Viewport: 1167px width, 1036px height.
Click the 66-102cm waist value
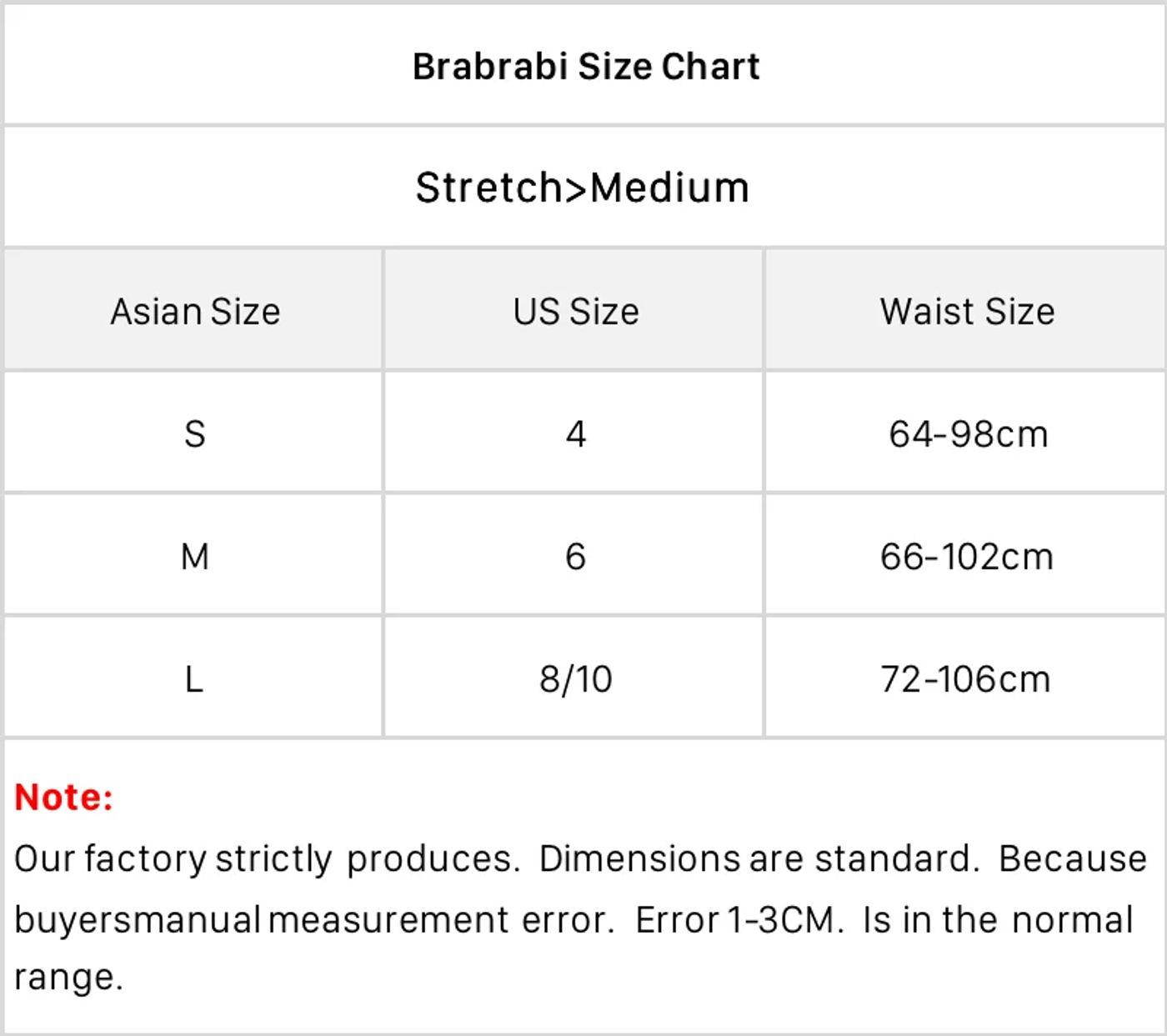[967, 557]
